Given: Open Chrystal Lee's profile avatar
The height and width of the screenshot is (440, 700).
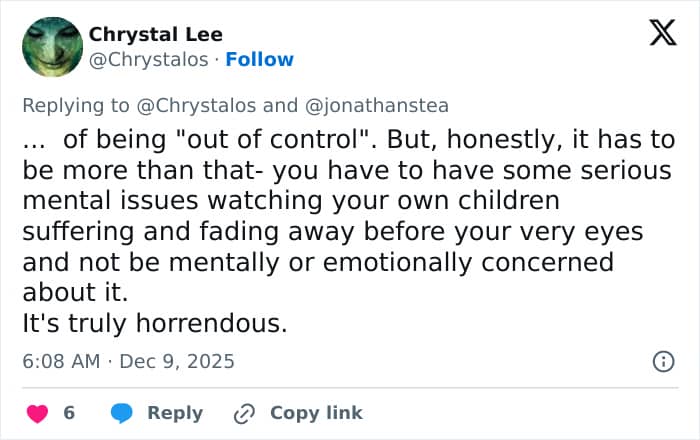Looking at the screenshot, I should (51, 47).
